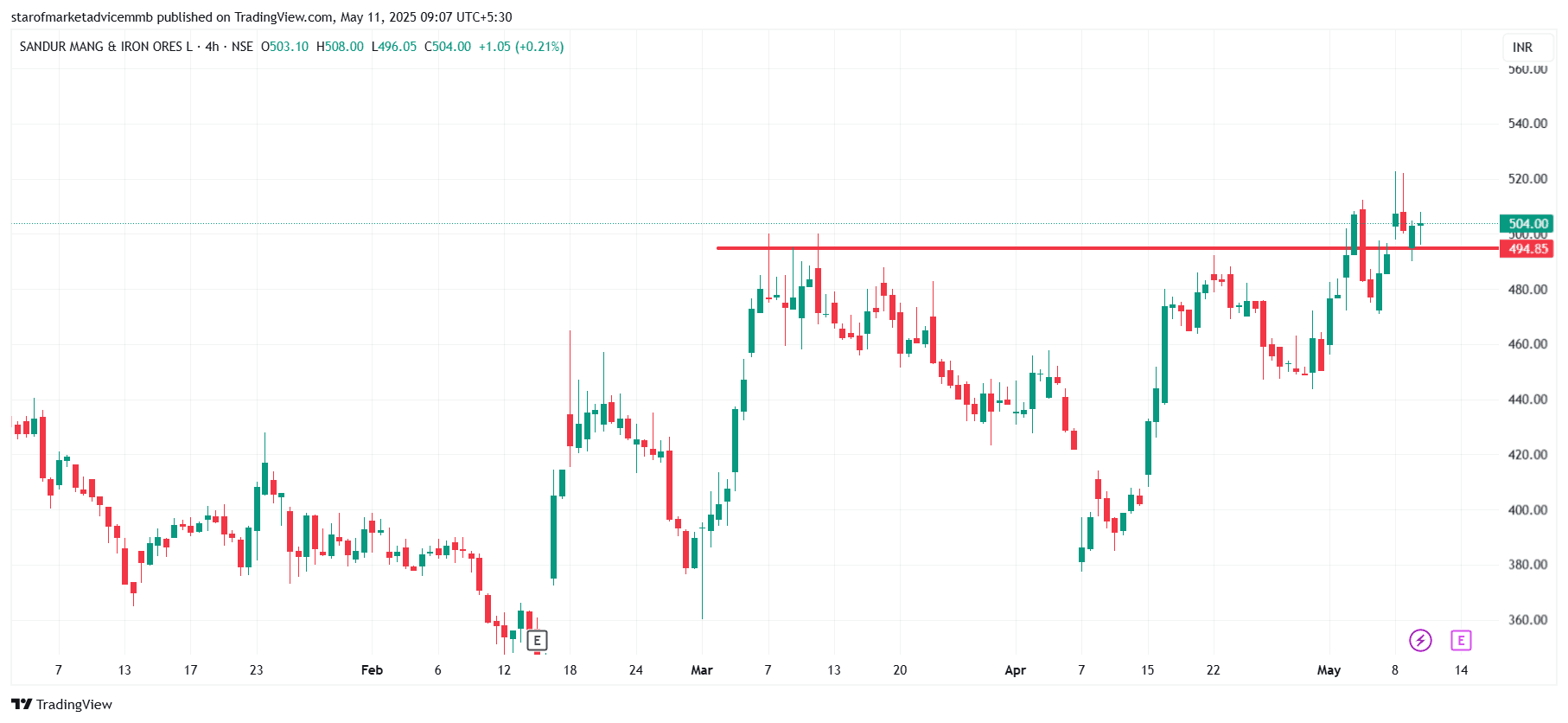
Task: Click the 420.00 price axis label
Action: (x=1527, y=455)
